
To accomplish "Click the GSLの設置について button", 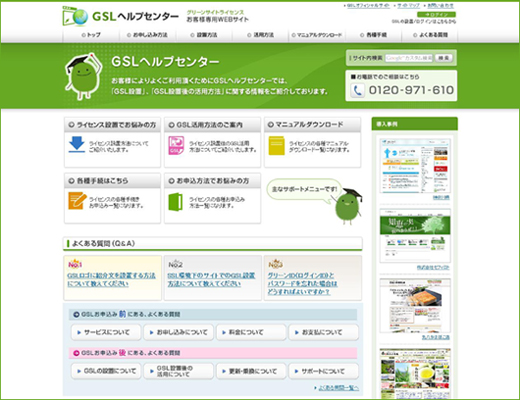I will [106, 371].
